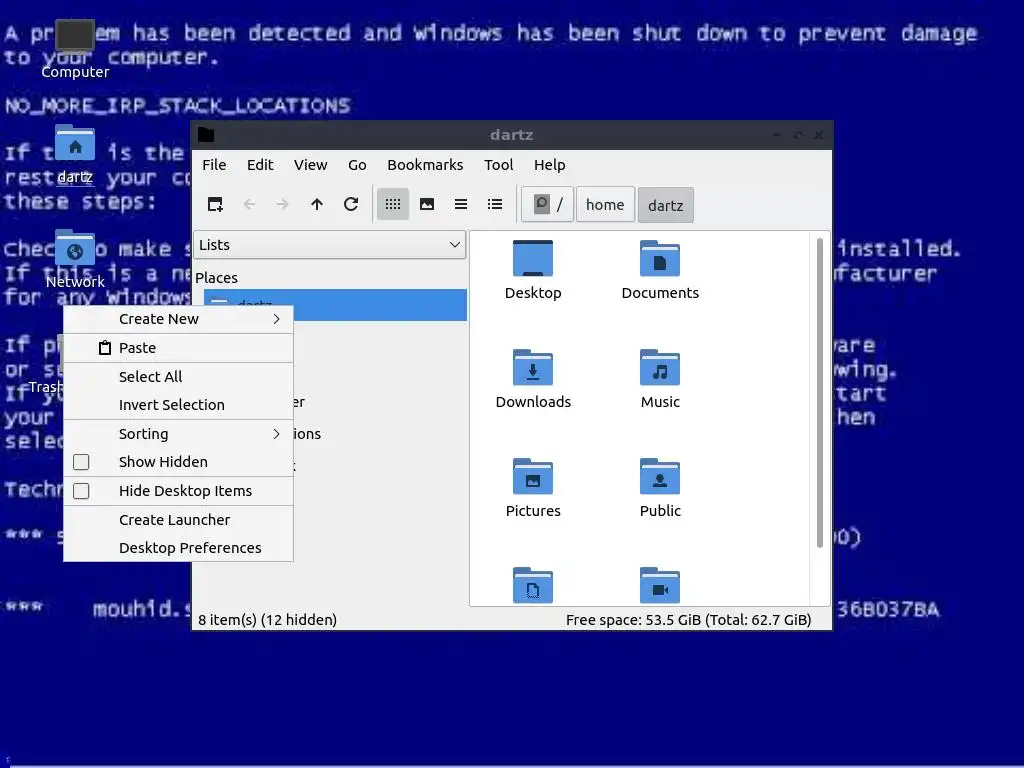Click the root filesystem path button
1024x768 pixels.
pyautogui.click(x=547, y=204)
